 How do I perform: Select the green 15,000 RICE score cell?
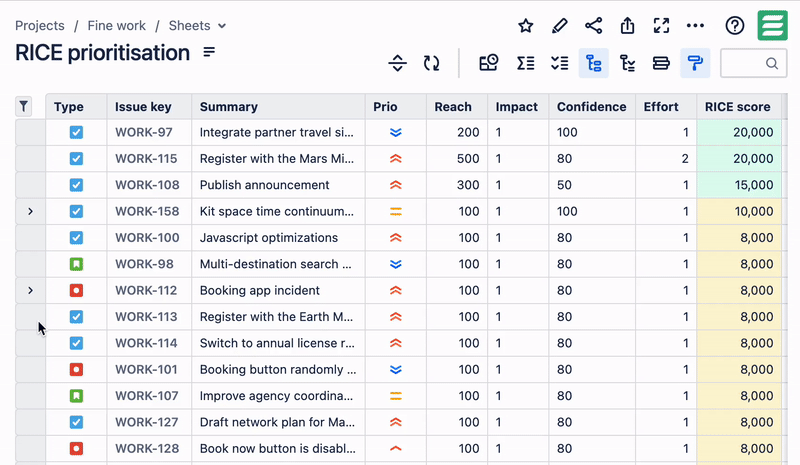pyautogui.click(x=739, y=185)
